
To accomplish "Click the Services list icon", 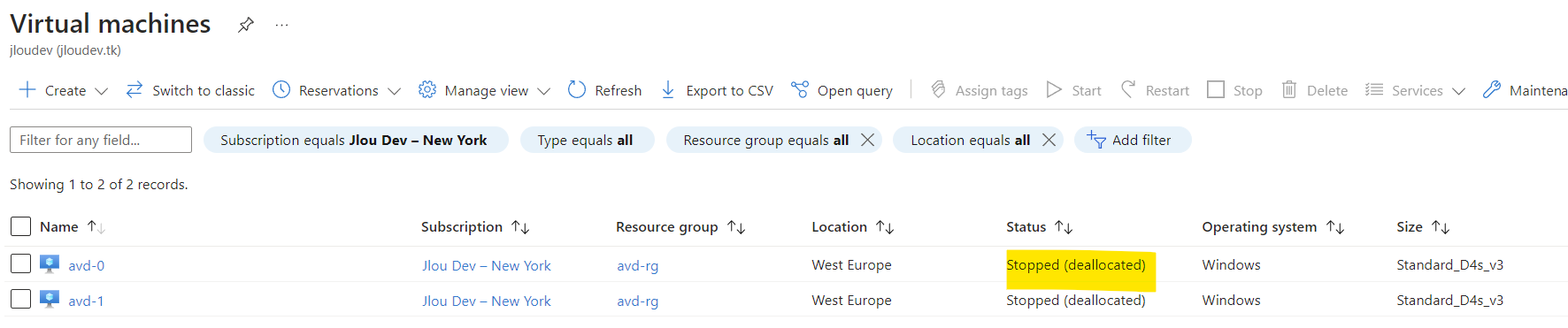I will tap(1374, 90).
